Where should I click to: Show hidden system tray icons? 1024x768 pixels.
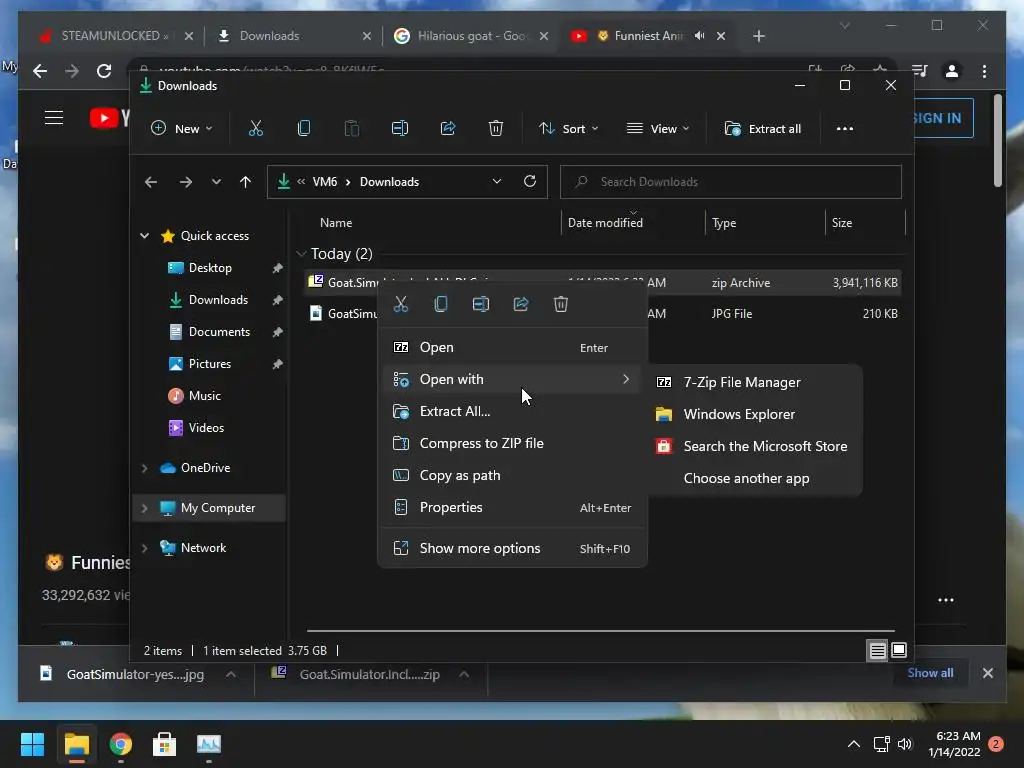click(854, 744)
